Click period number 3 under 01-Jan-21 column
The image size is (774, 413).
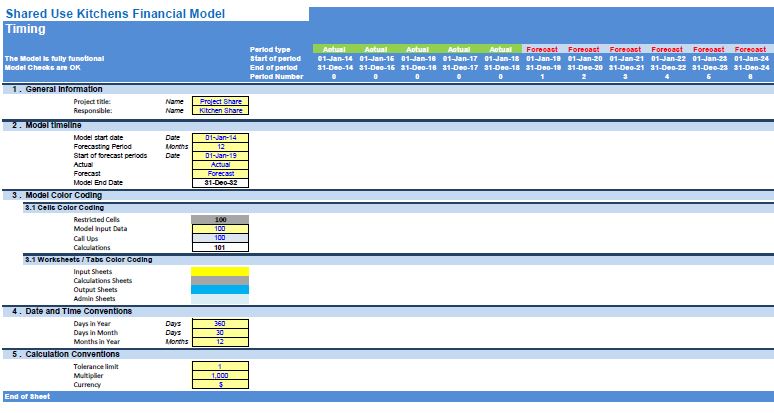625,76
